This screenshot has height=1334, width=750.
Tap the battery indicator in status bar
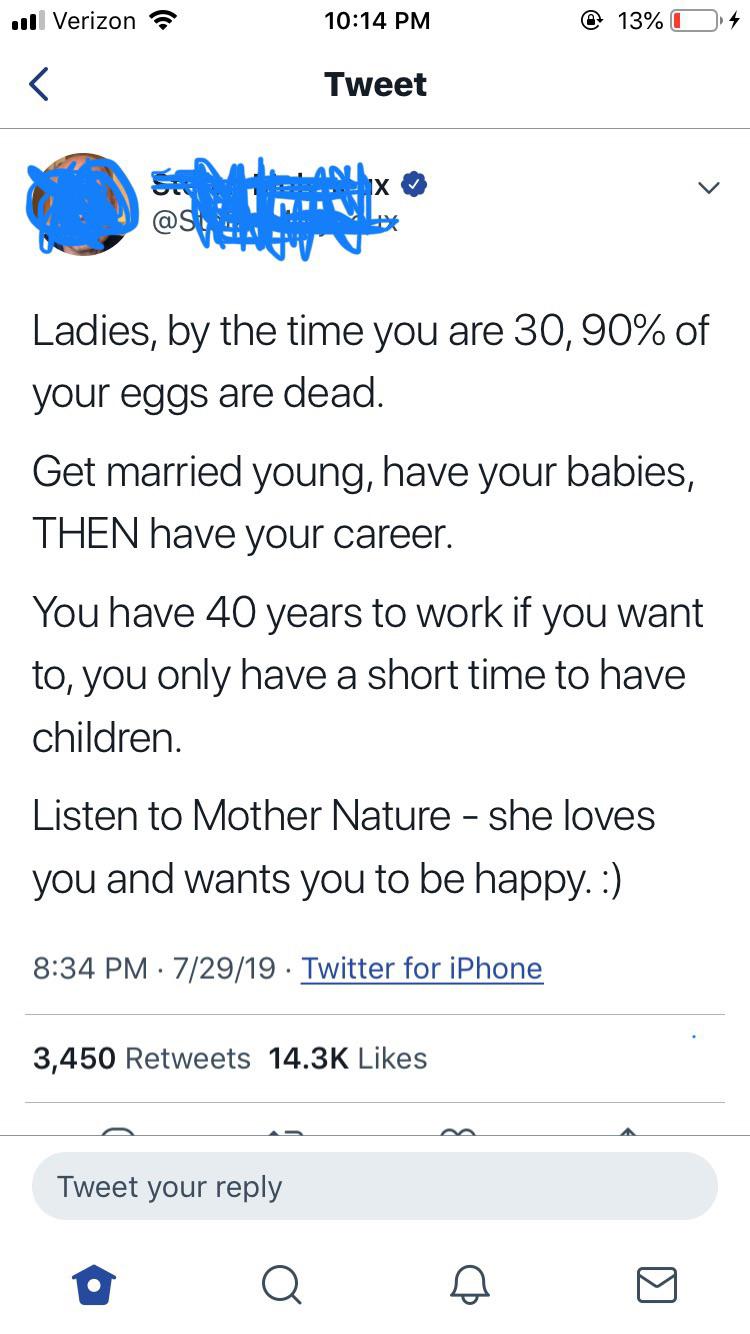[695, 20]
